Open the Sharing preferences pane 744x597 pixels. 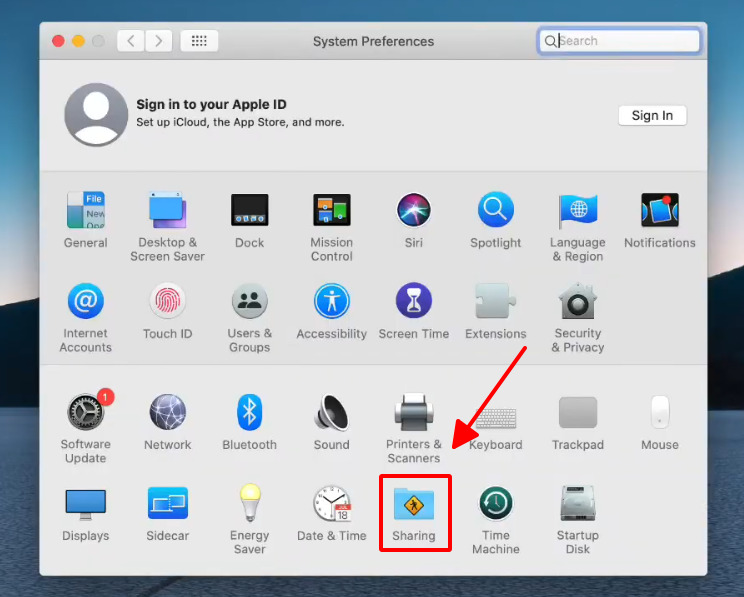[414, 503]
